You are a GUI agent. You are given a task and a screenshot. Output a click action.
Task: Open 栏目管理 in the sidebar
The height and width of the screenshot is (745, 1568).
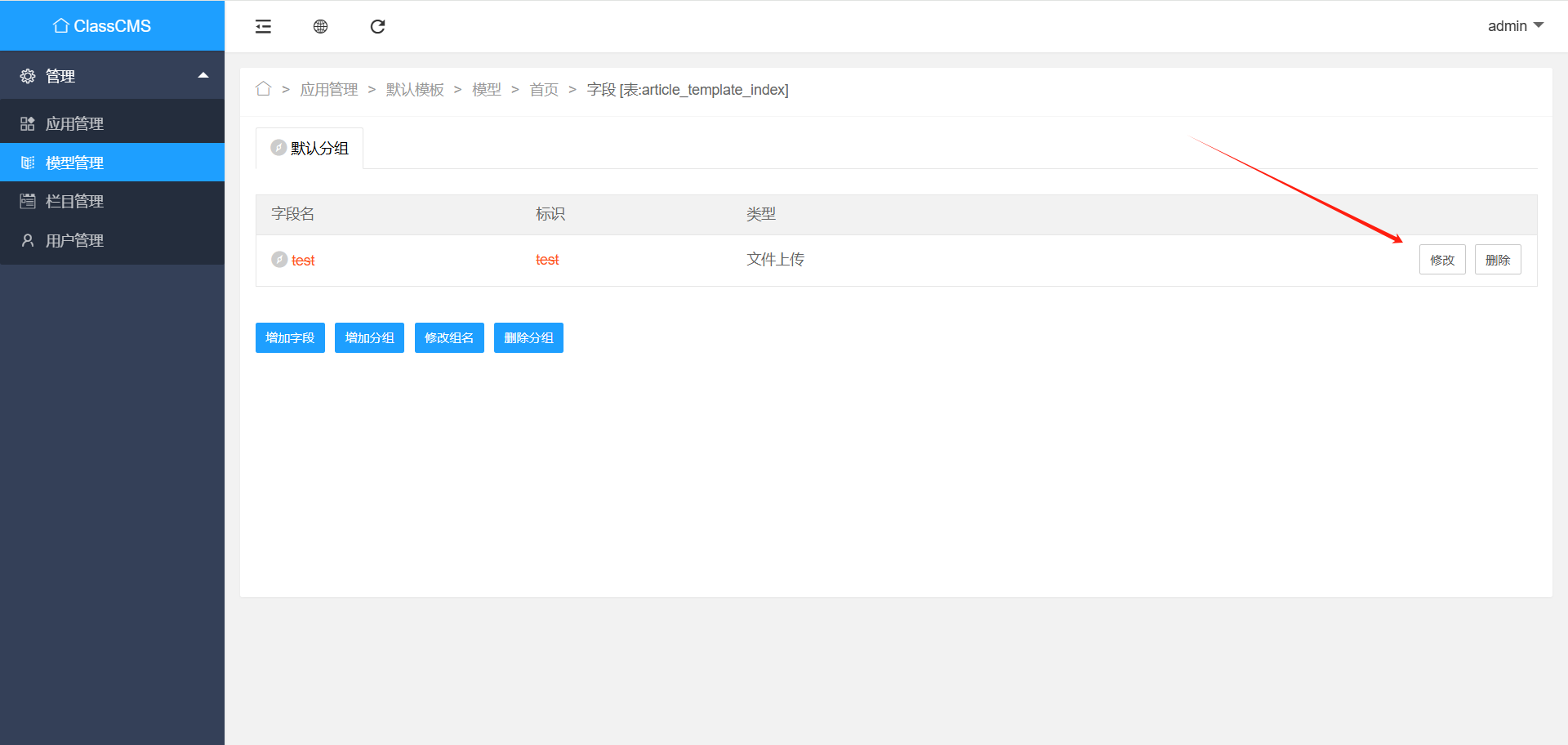(74, 201)
